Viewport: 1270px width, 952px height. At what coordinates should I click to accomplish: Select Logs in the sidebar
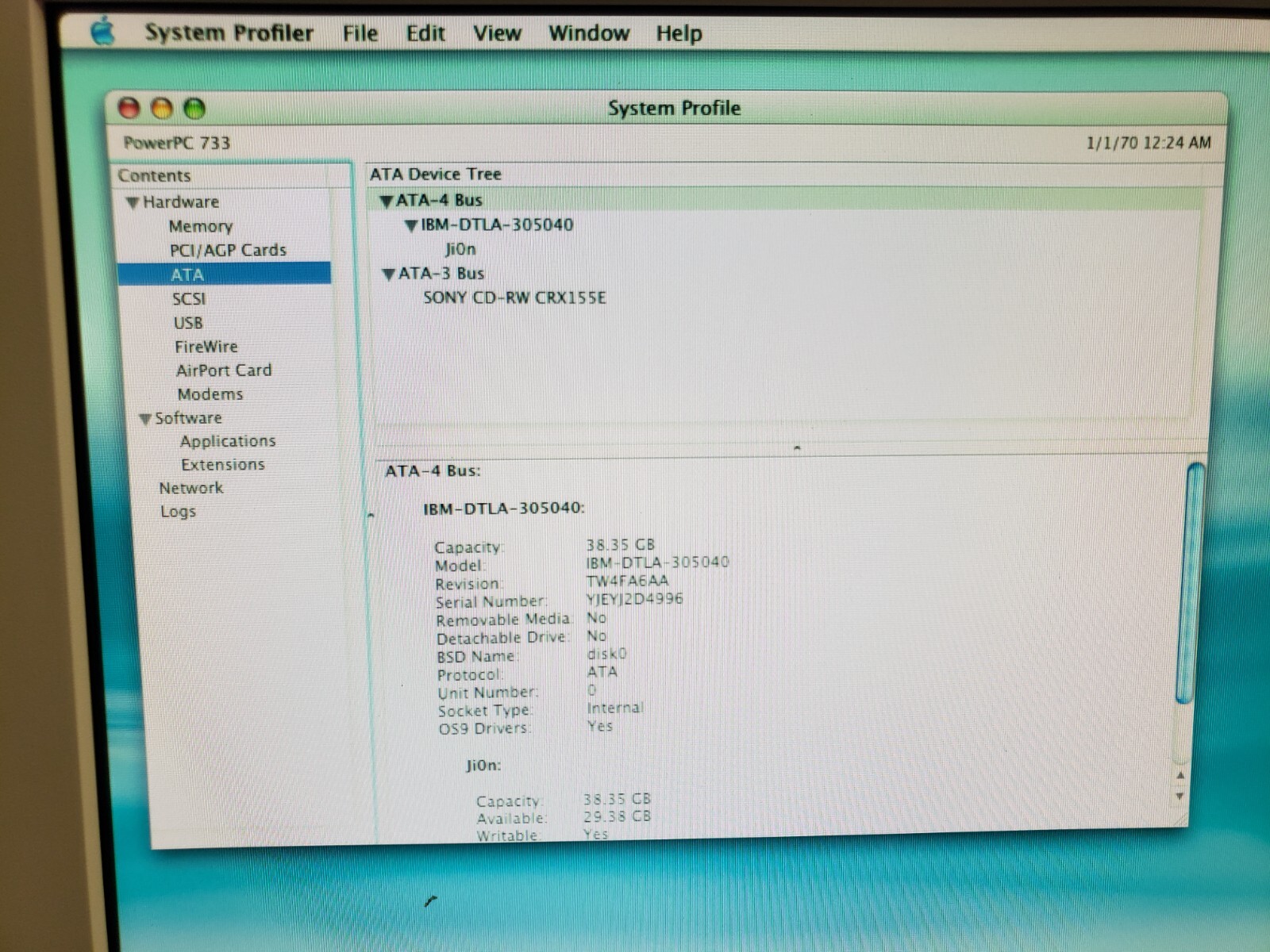pos(178,512)
